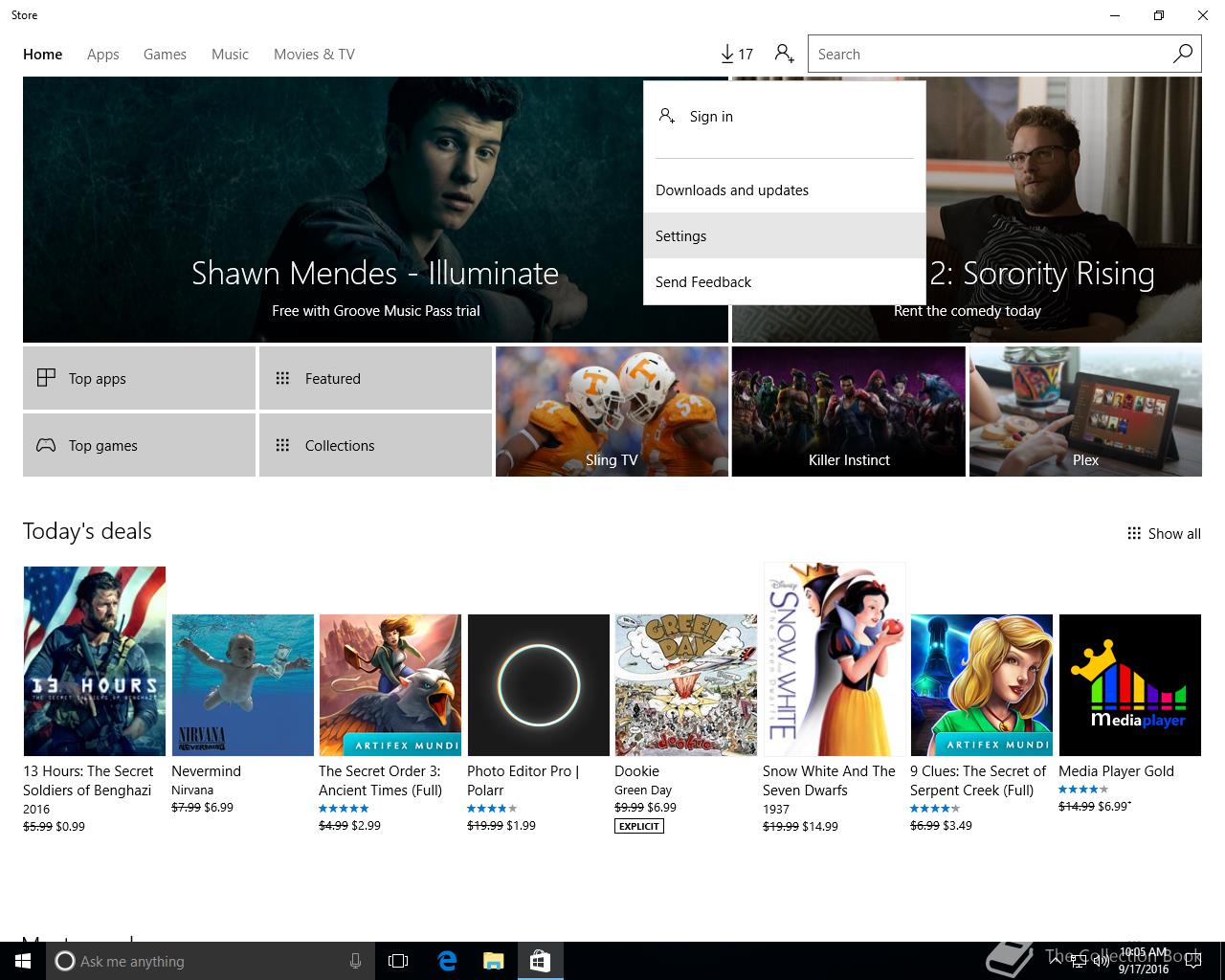Open File Explorer from taskbar
Screen dimensions: 1225x980
point(493,961)
